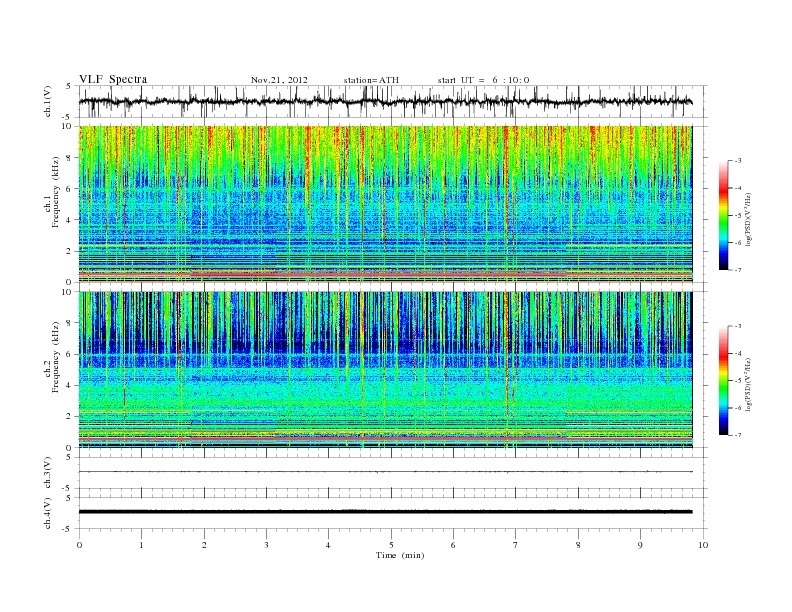Click time axis tick label "3"
Image resolution: width=792 pixels, height=612 pixels.
[x=266, y=545]
